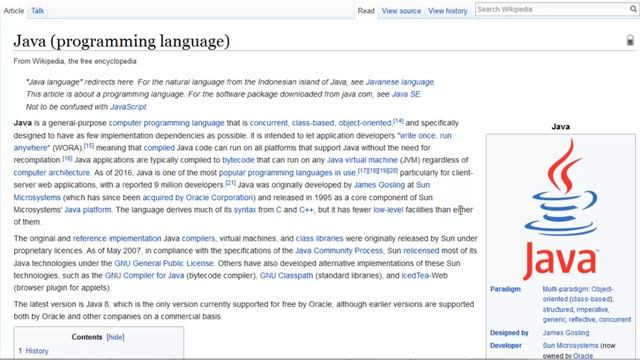Follow the Javanese language link
The image size is (640, 360).
pyautogui.click(x=400, y=82)
